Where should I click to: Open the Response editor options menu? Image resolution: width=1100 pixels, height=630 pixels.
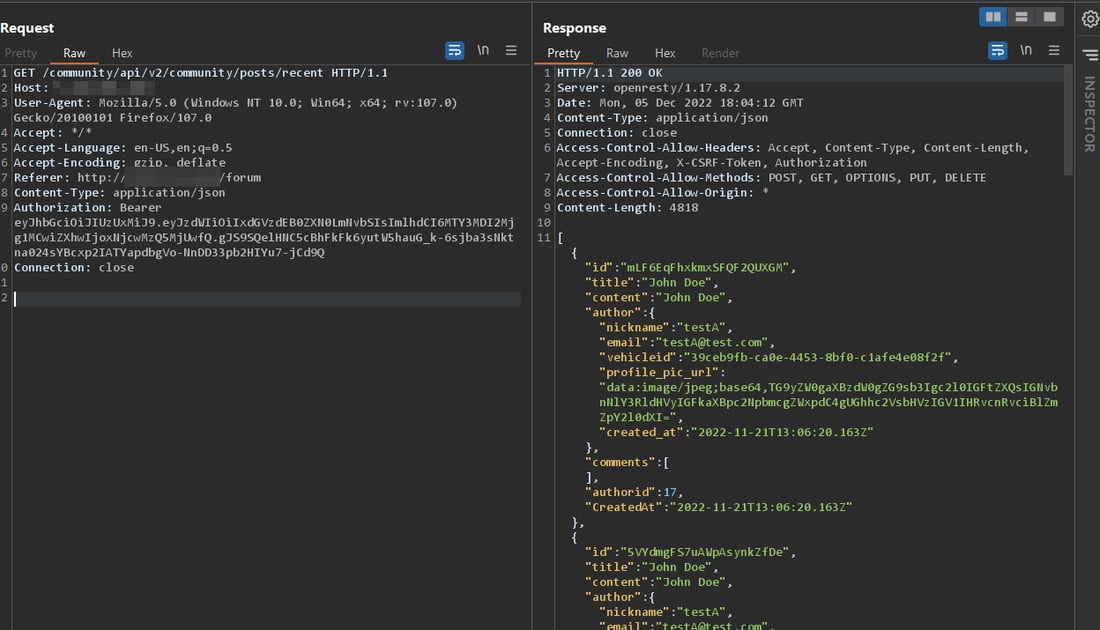[1054, 49]
